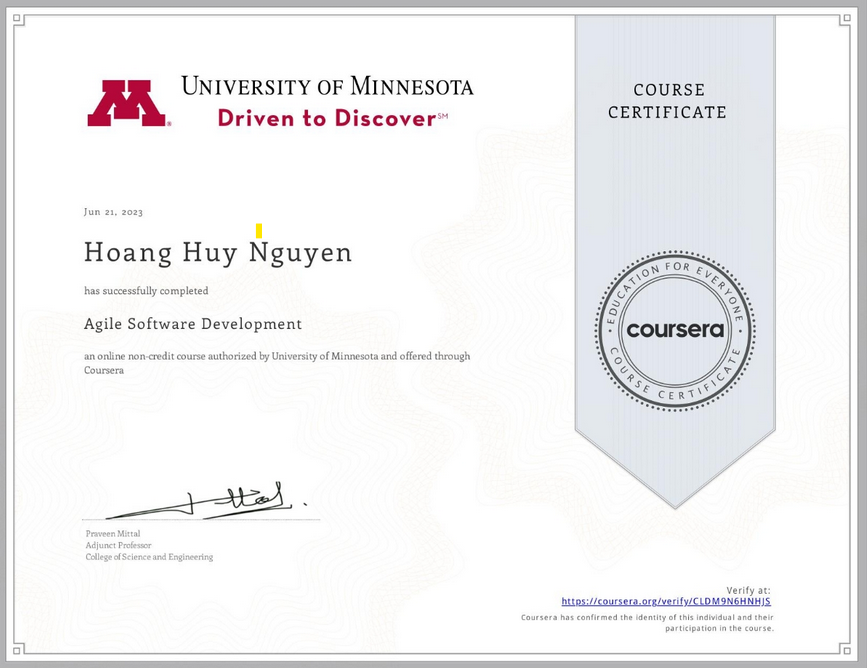
Task: Open the Coursera verification link
Action: tap(666, 602)
